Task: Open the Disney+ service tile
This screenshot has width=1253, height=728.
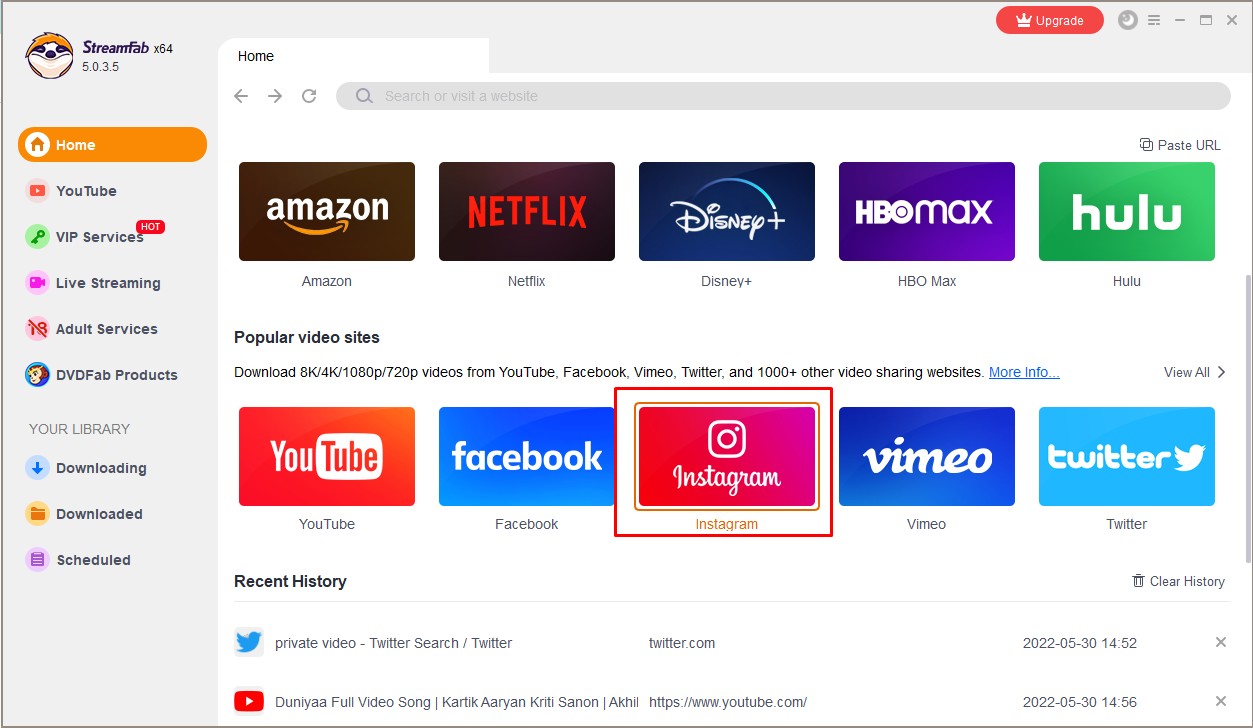Action: point(727,212)
